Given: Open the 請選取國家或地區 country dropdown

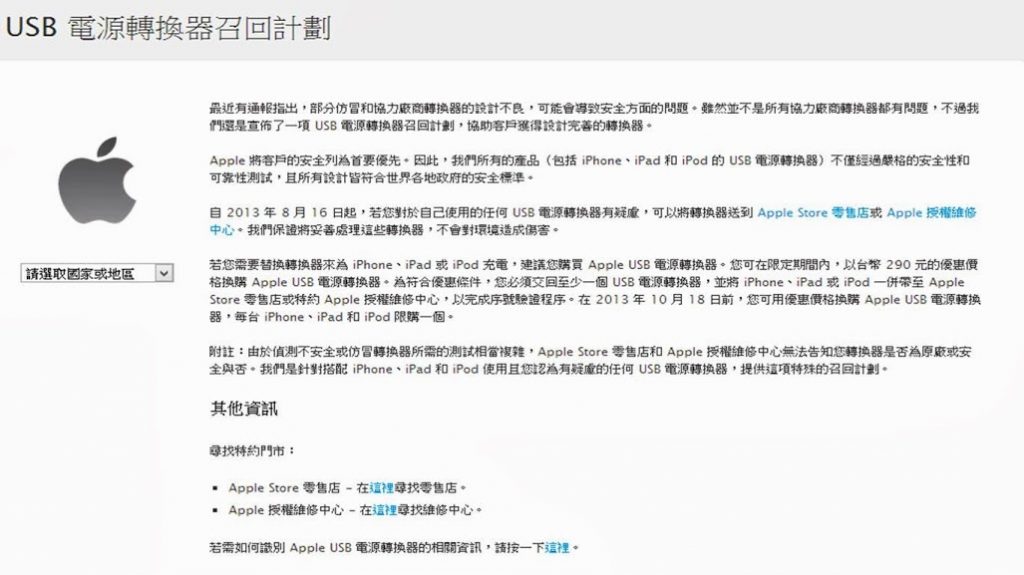Looking at the screenshot, I should click(x=97, y=273).
